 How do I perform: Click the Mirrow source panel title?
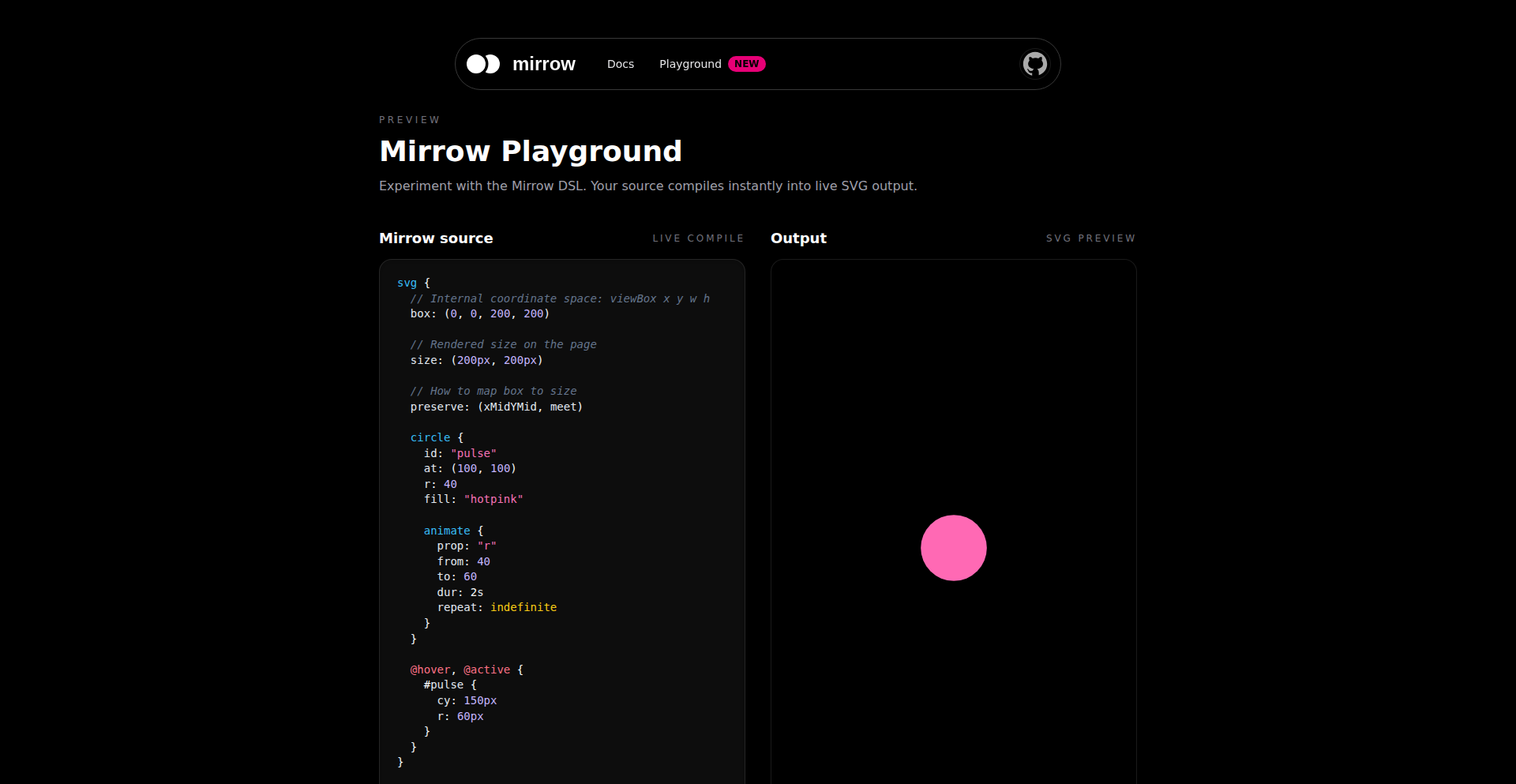pos(436,238)
